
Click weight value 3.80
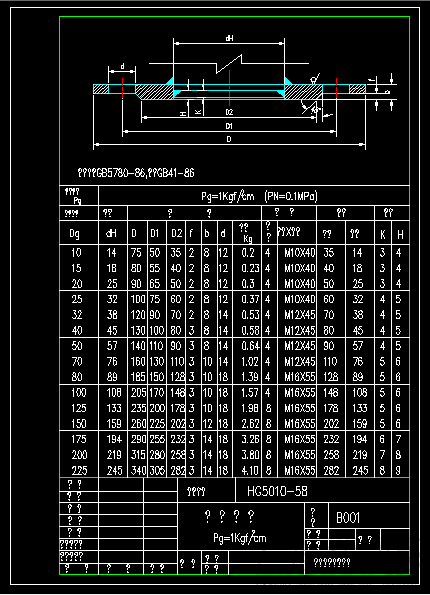[x=250, y=455]
